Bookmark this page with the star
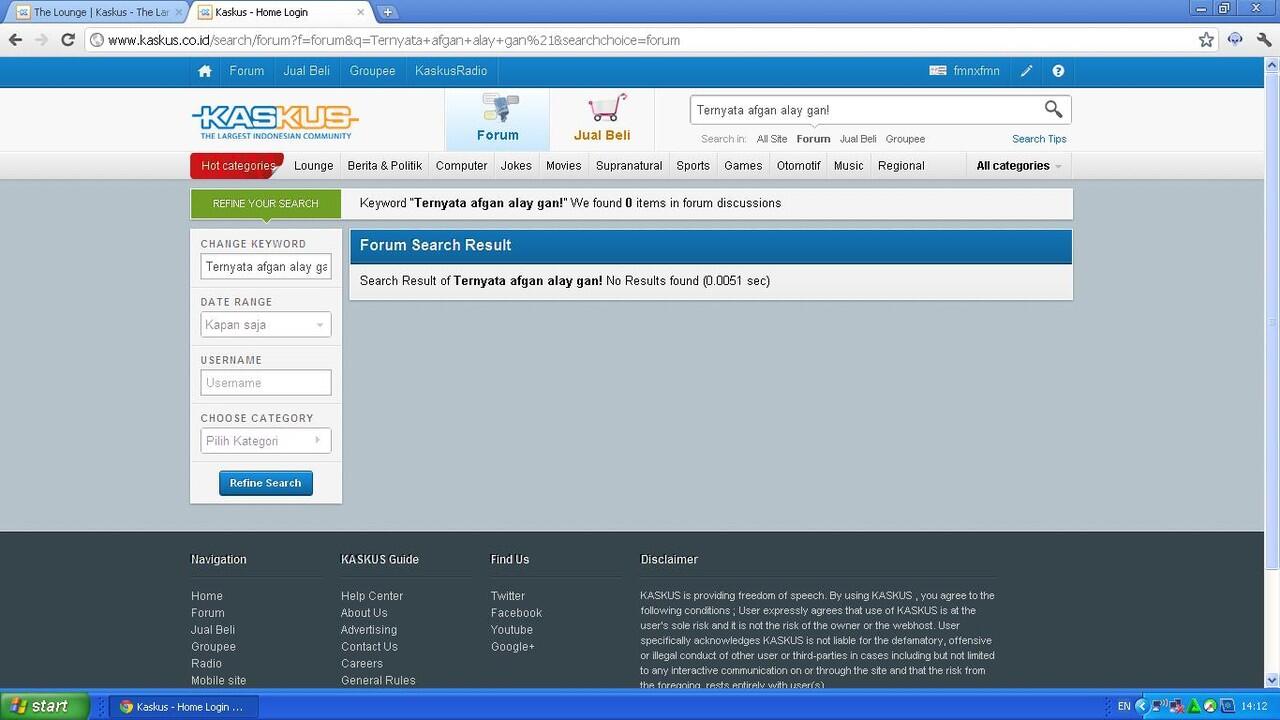Viewport: 1280px width, 720px height. 1206,40
